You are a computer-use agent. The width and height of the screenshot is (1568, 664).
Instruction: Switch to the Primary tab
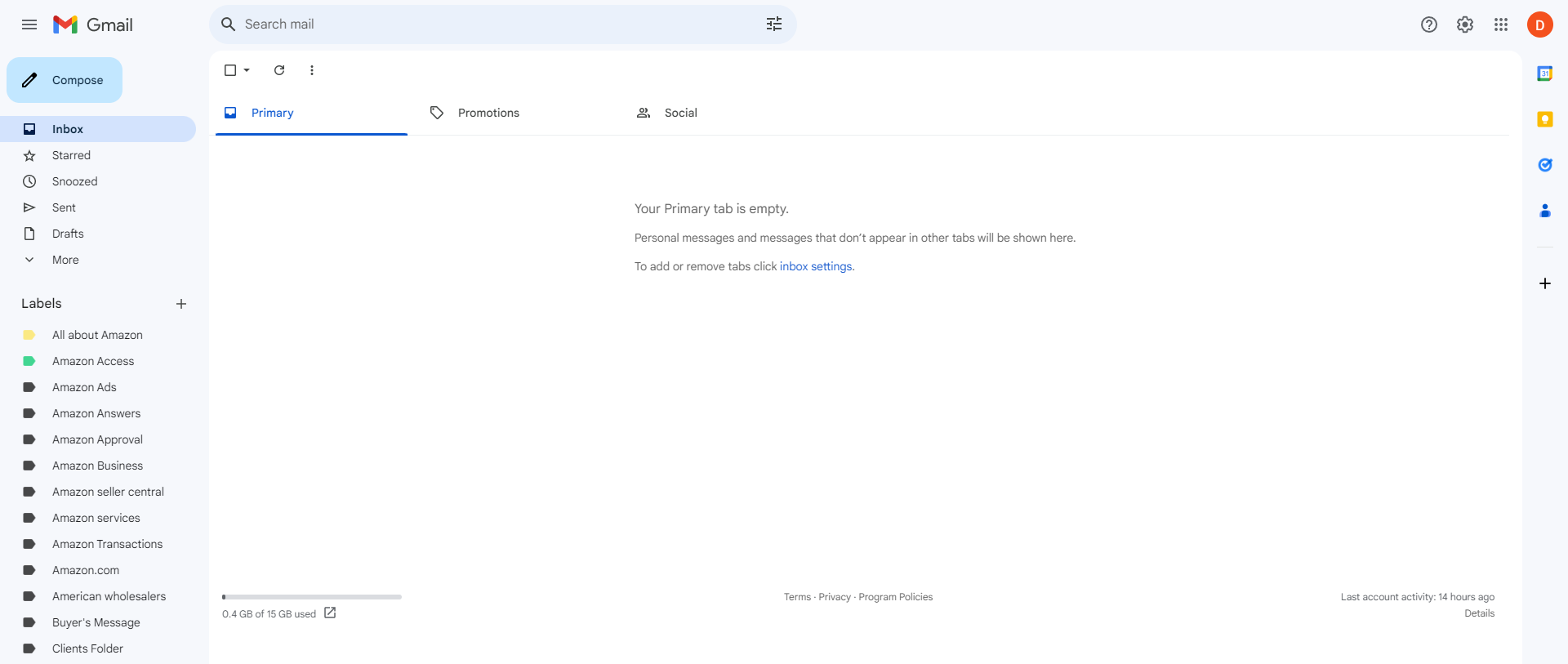coord(311,113)
